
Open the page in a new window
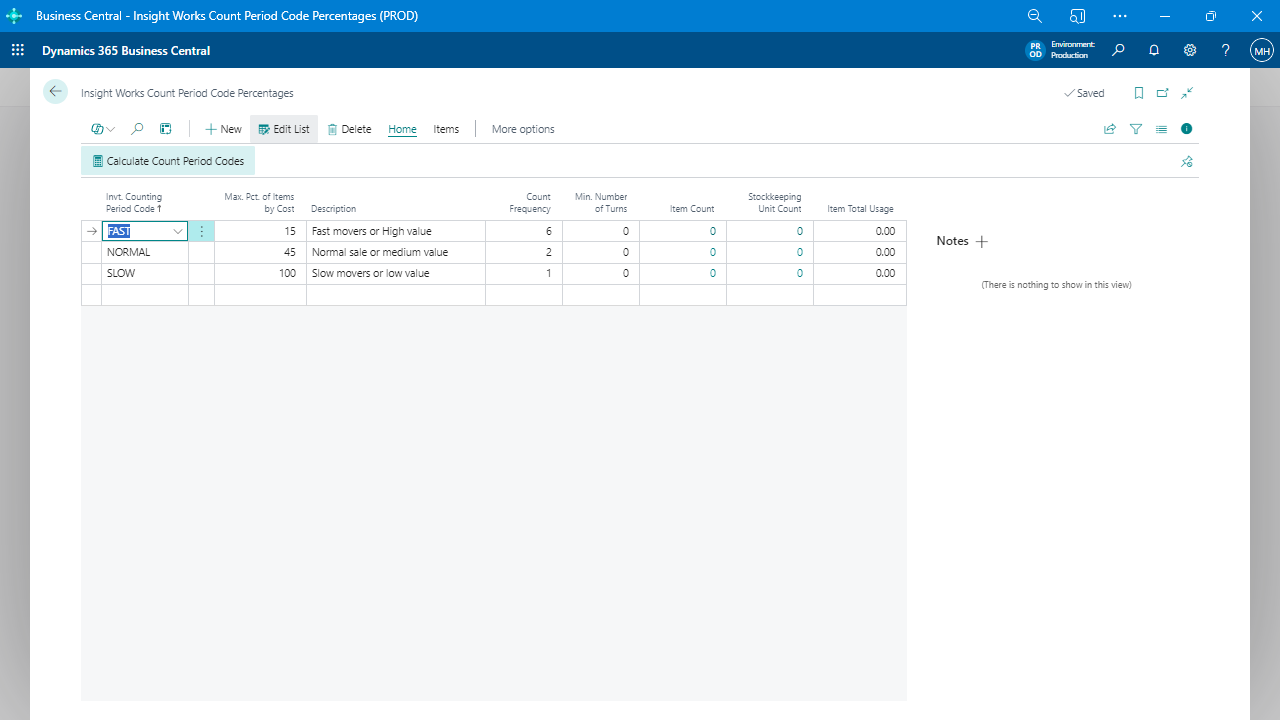pos(1162,92)
